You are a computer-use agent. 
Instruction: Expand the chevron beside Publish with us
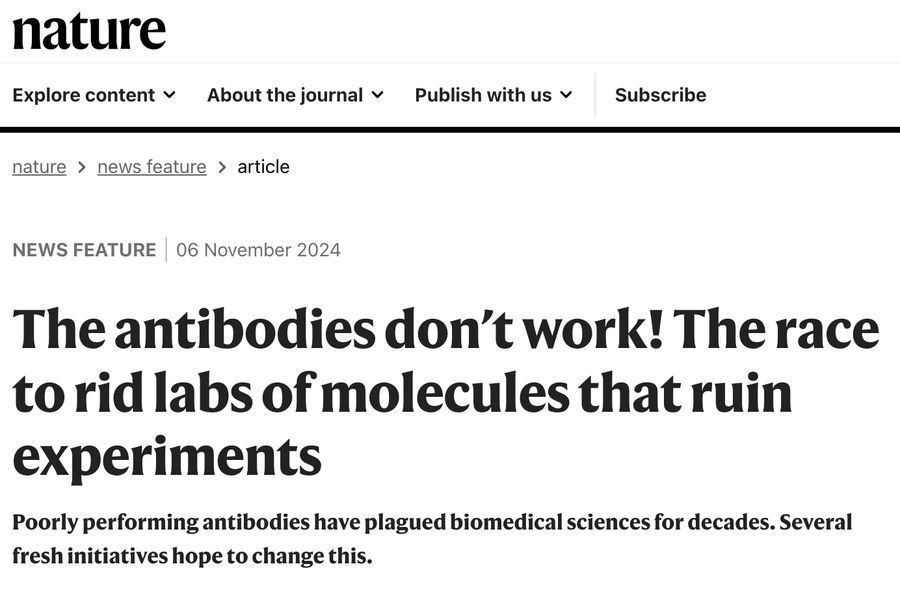tap(566, 95)
